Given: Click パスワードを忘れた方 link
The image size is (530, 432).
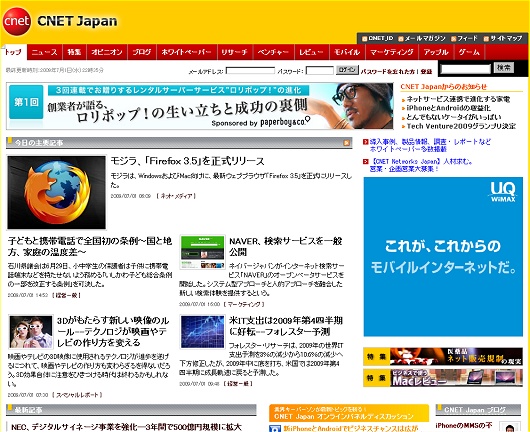Looking at the screenshot, I should pos(387,71).
